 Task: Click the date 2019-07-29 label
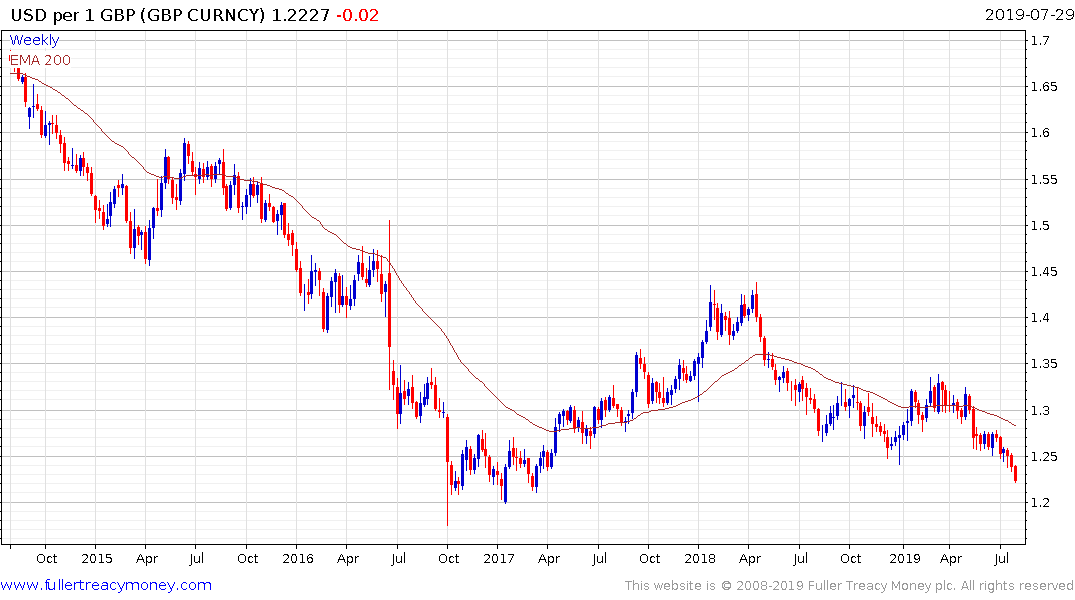(1029, 14)
